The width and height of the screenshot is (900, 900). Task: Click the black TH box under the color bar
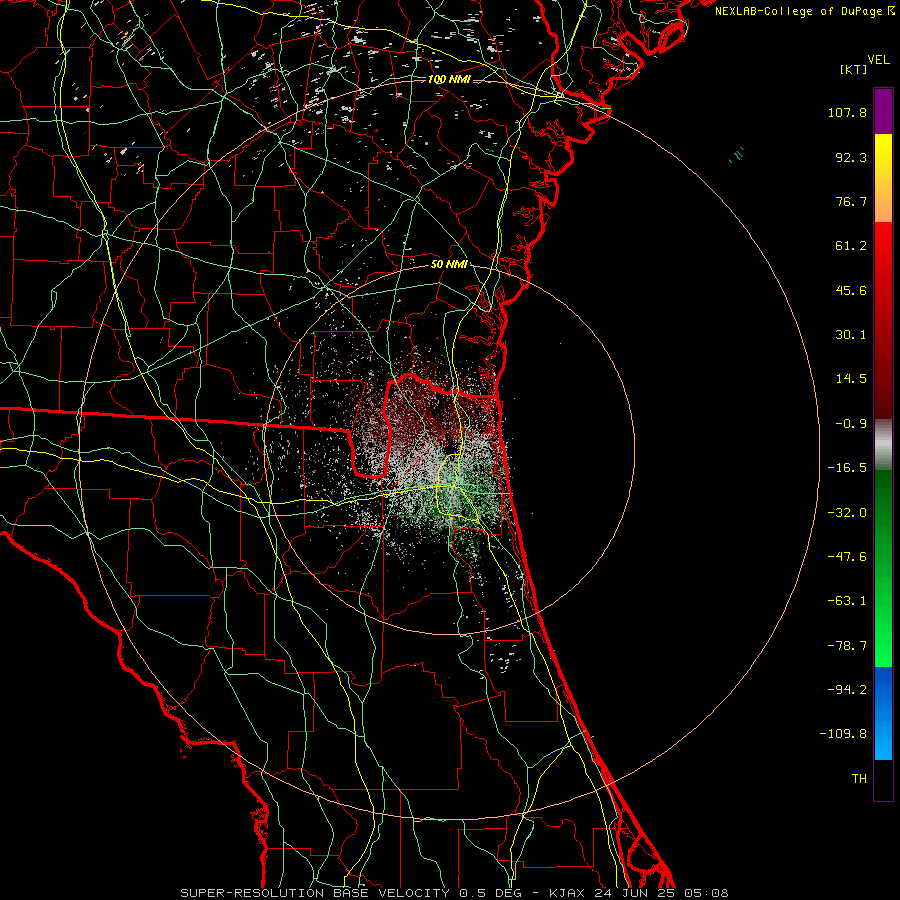[883, 779]
